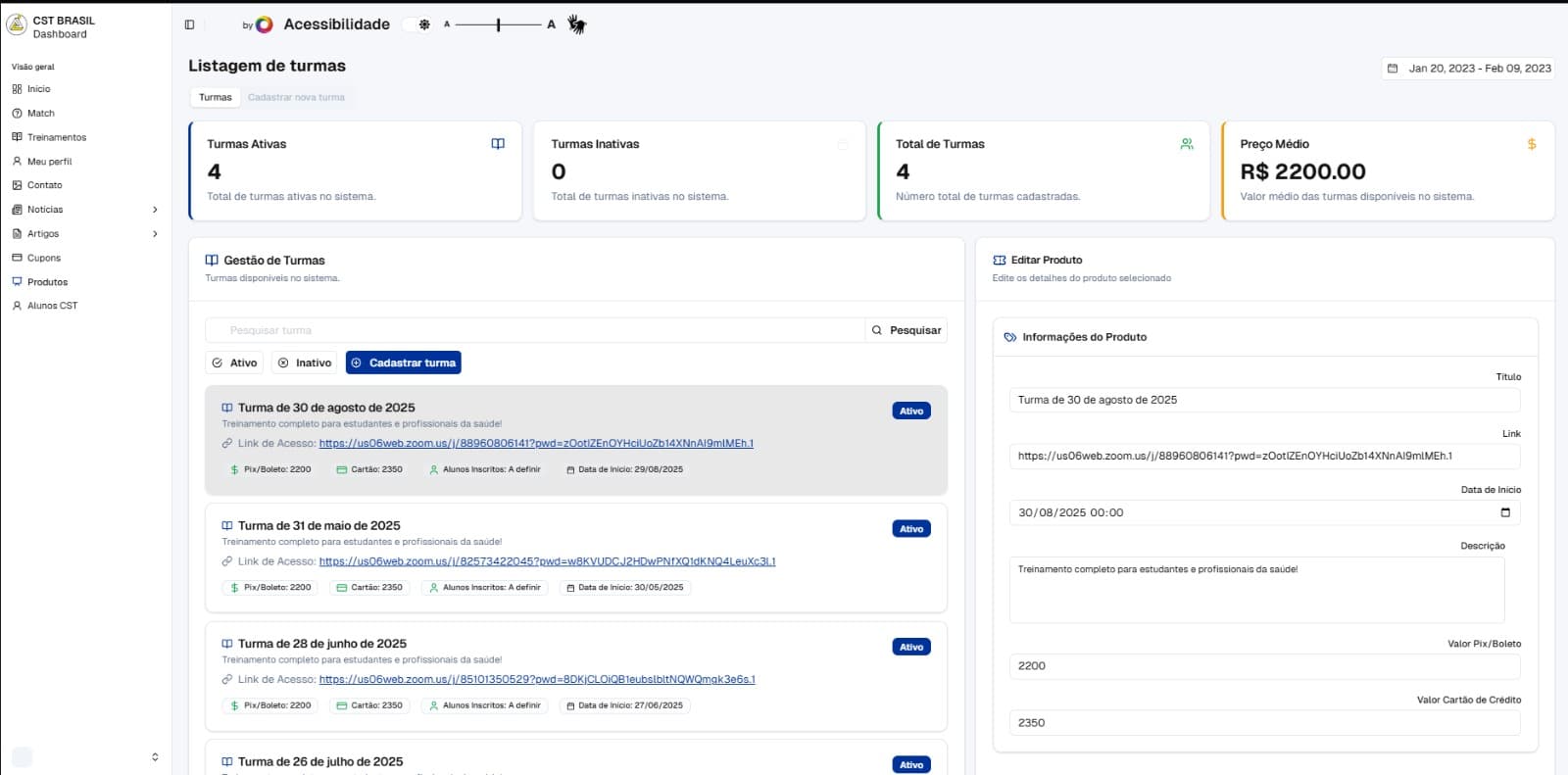The height and width of the screenshot is (775, 1568).
Task: Open Zoom link for Turma de 31 de maio
Action: click(547, 562)
